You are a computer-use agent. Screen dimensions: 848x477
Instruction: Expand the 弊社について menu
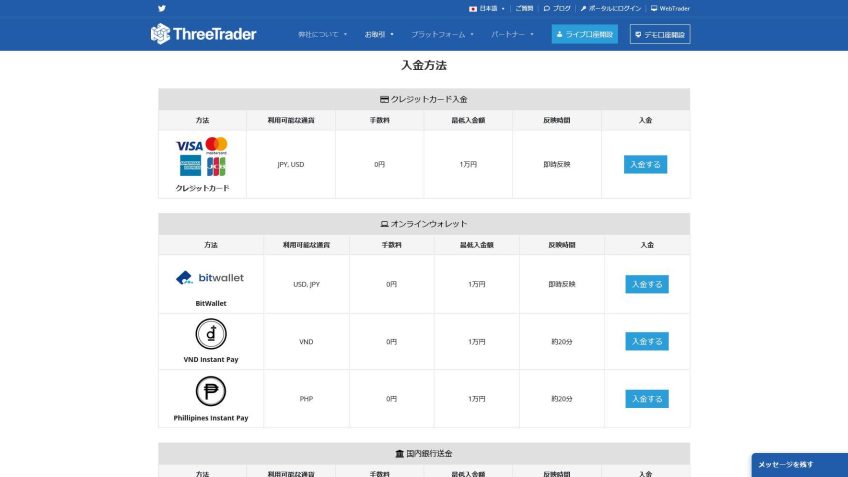(322, 34)
